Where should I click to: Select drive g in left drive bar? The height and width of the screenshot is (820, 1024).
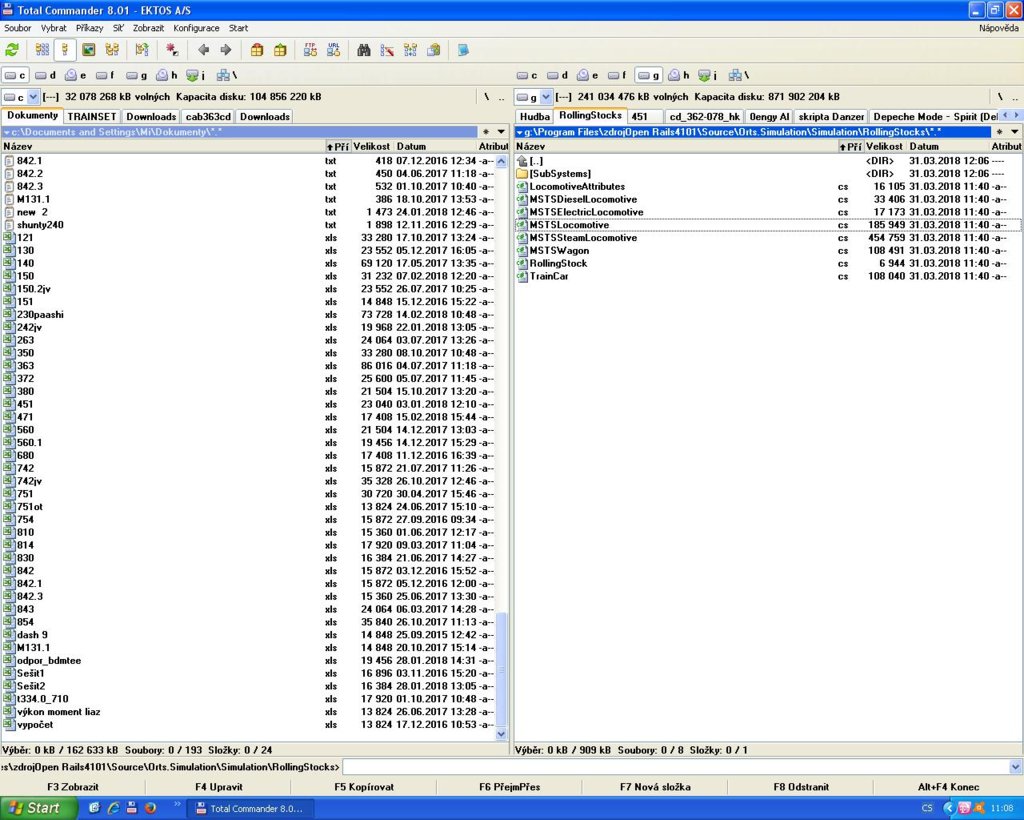coord(136,76)
